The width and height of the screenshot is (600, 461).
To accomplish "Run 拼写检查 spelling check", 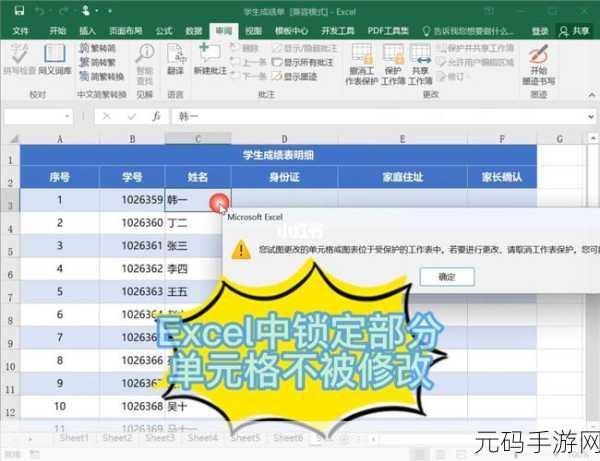I will coord(19,59).
